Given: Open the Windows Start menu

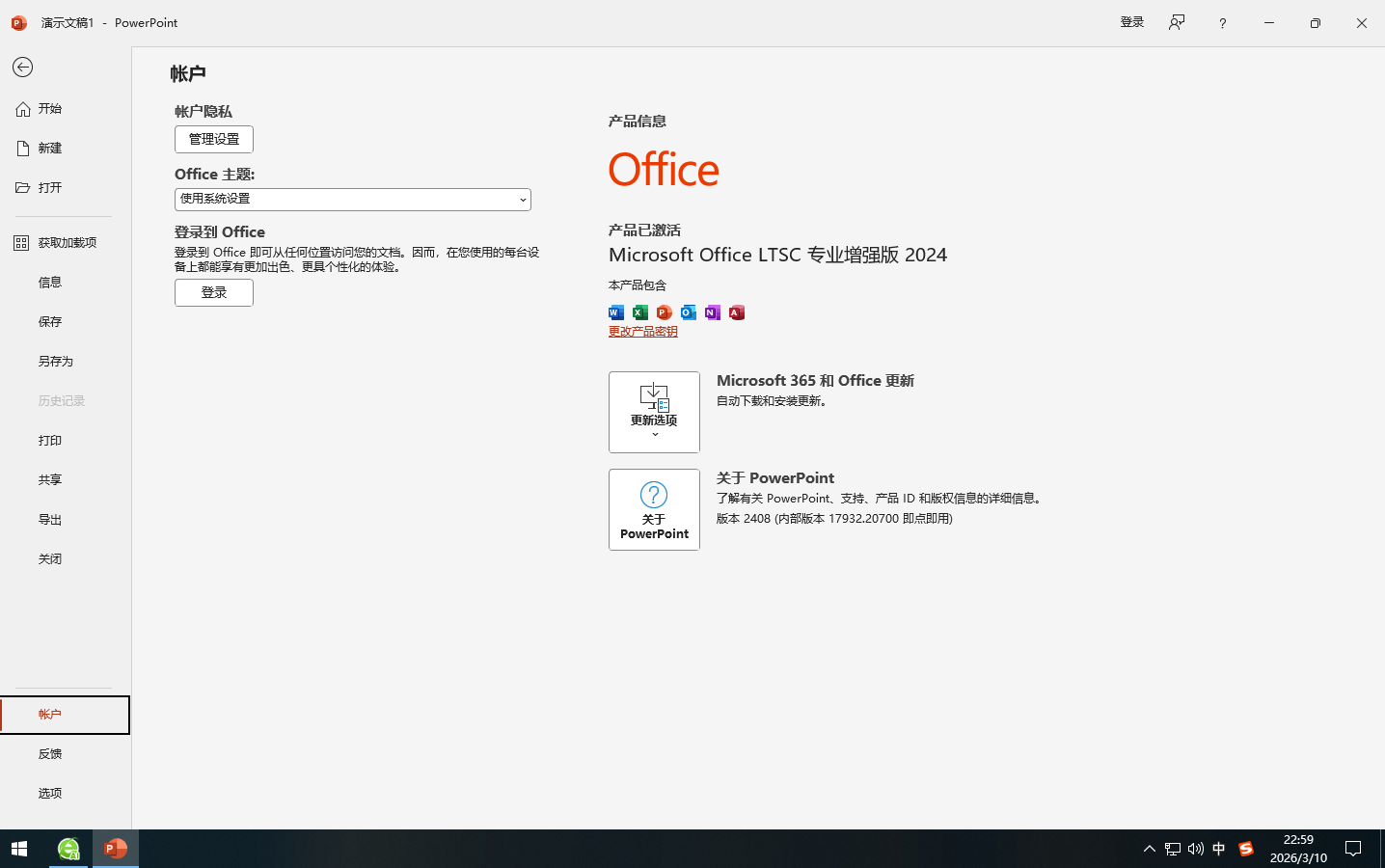Looking at the screenshot, I should 19,849.
